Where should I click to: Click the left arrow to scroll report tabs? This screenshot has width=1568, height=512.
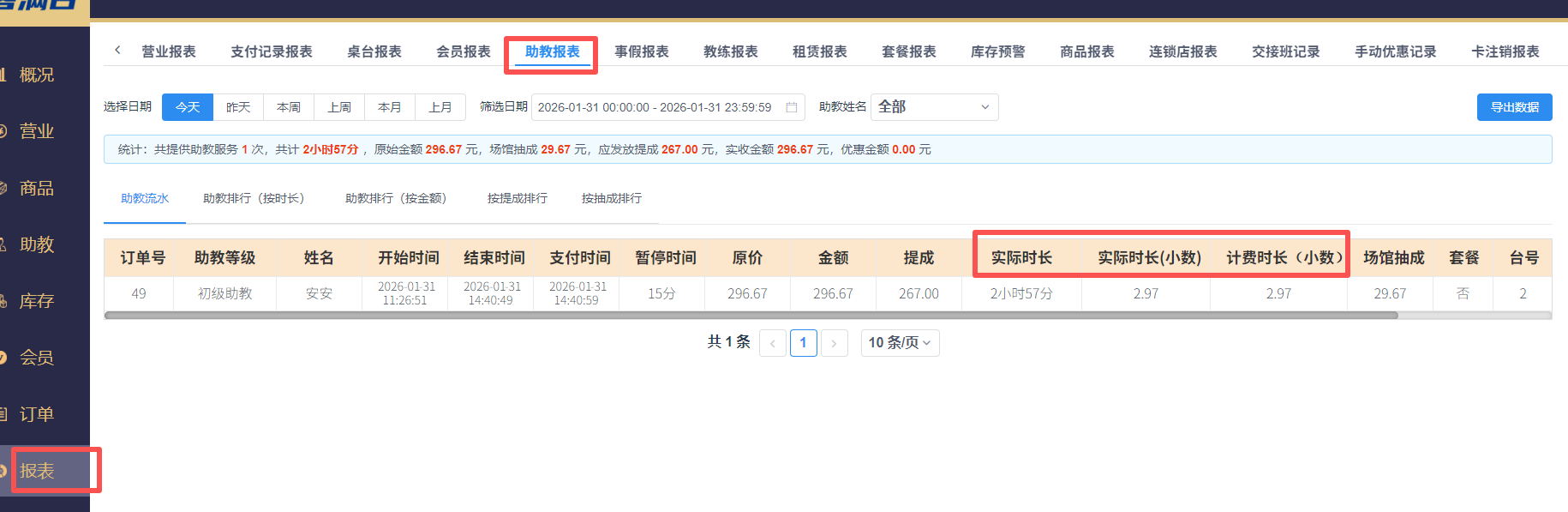click(x=117, y=51)
